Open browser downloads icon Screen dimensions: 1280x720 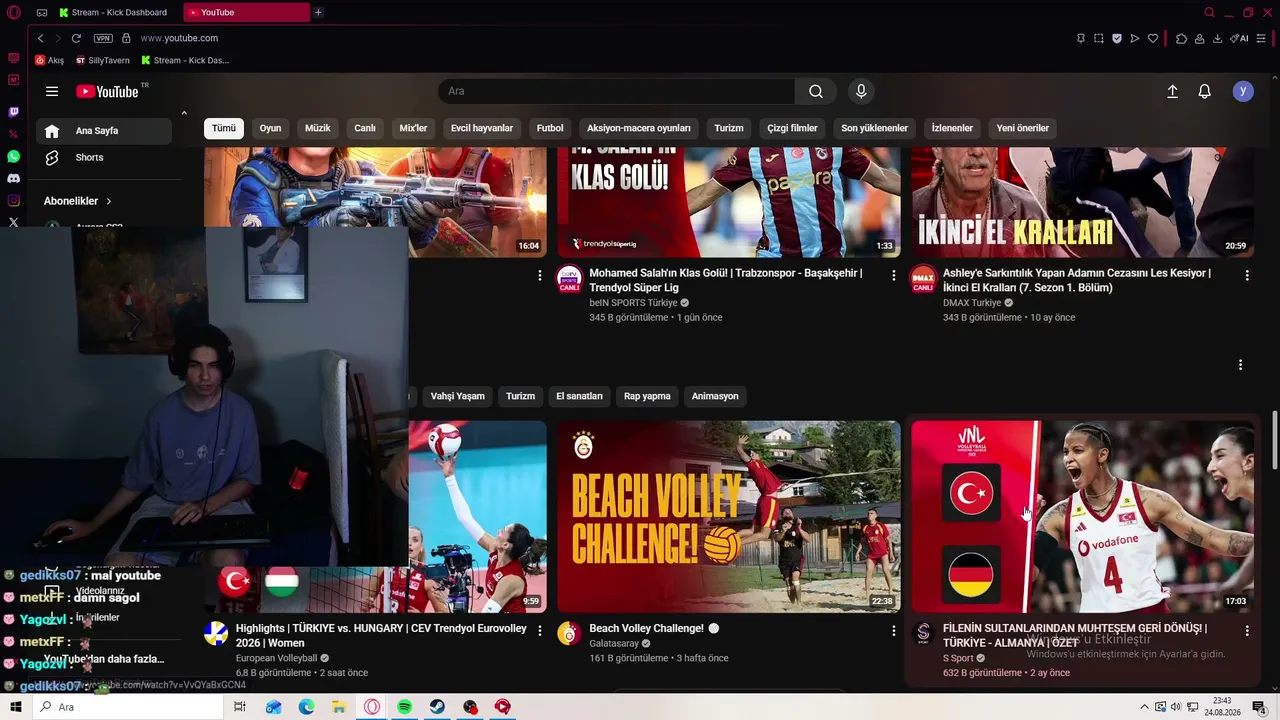(1217, 38)
